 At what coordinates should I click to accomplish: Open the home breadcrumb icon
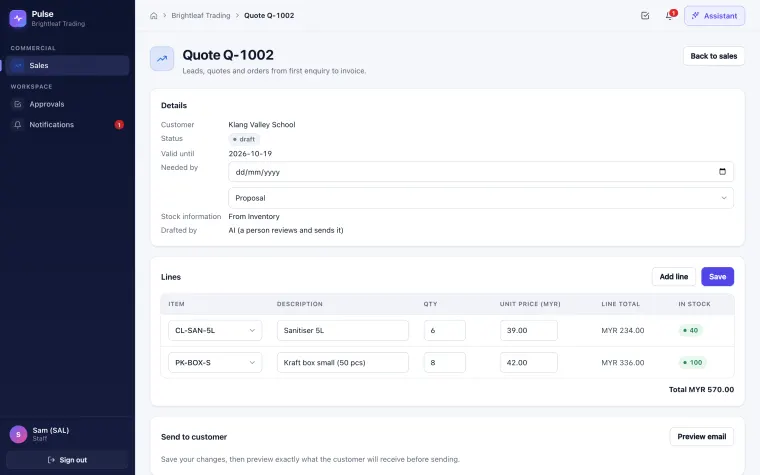(x=154, y=16)
